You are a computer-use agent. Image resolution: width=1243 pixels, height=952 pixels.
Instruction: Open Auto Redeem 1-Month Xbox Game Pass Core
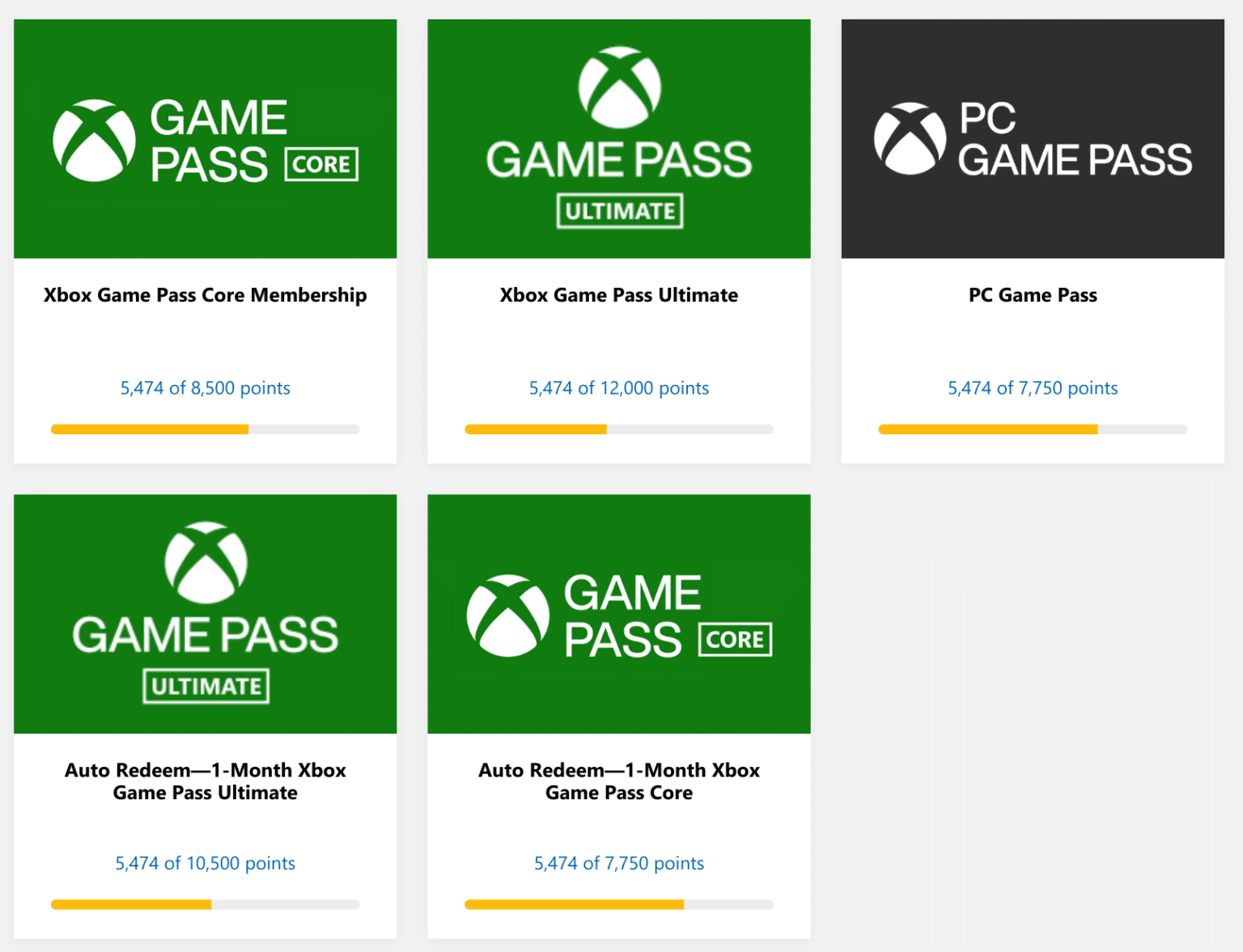[x=618, y=781]
